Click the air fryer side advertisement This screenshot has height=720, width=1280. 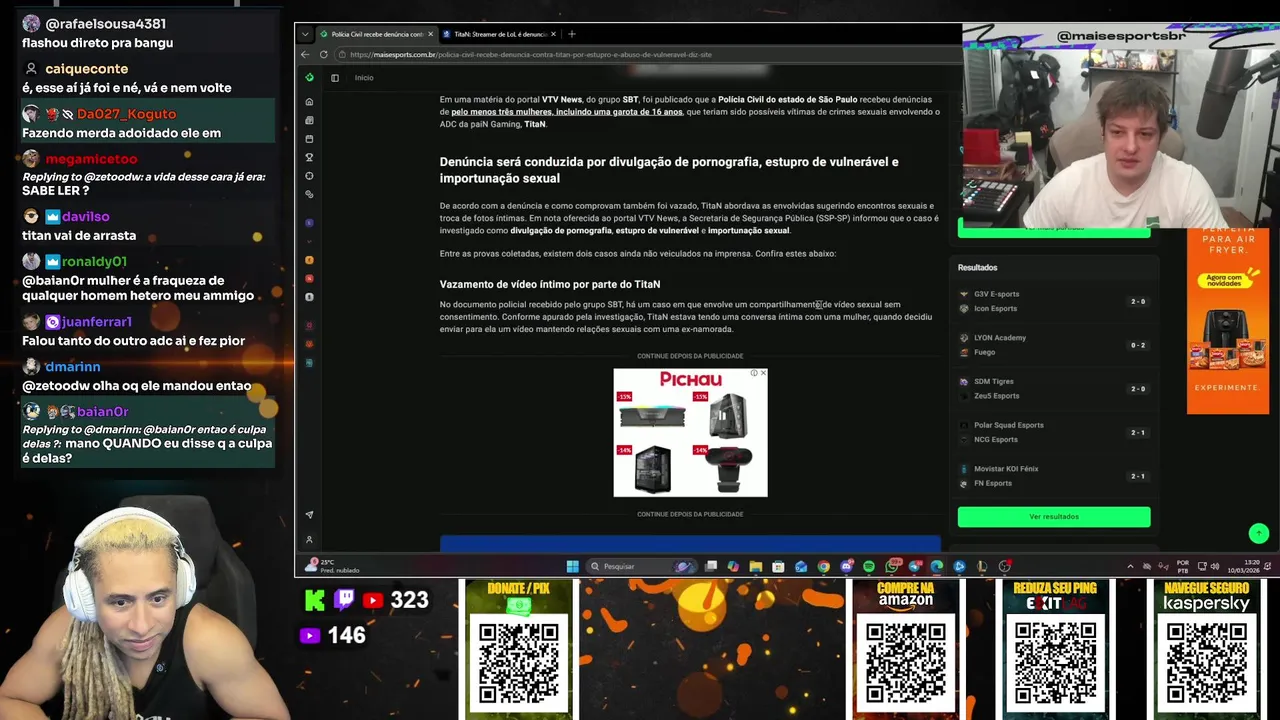coord(1227,320)
